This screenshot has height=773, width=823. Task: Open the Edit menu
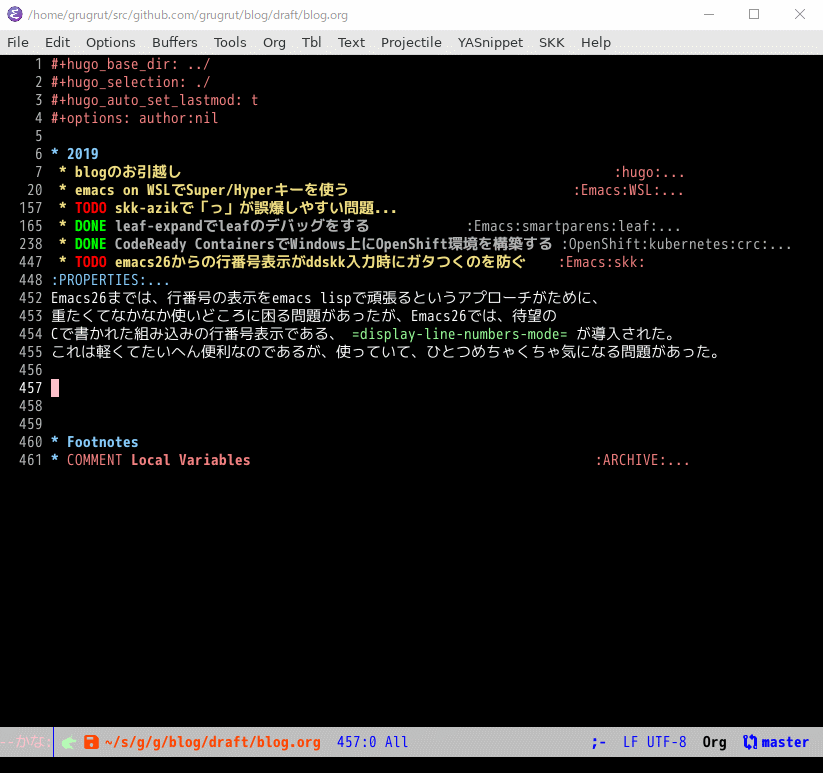tap(57, 42)
